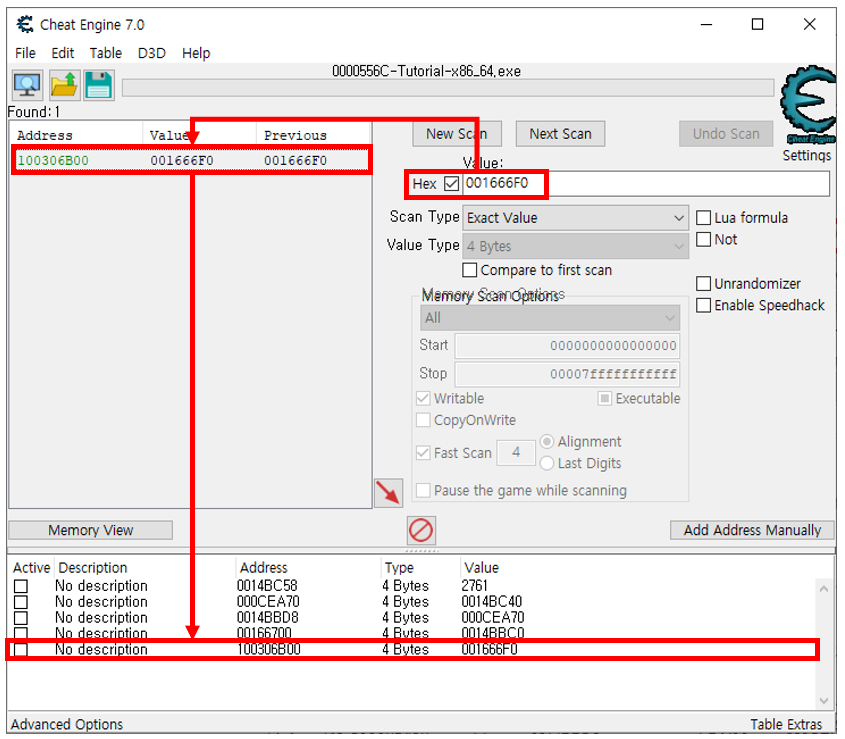Viewport: 845px width, 739px height.
Task: Activate the entry with address 0014BBD8
Action: click(x=21, y=618)
